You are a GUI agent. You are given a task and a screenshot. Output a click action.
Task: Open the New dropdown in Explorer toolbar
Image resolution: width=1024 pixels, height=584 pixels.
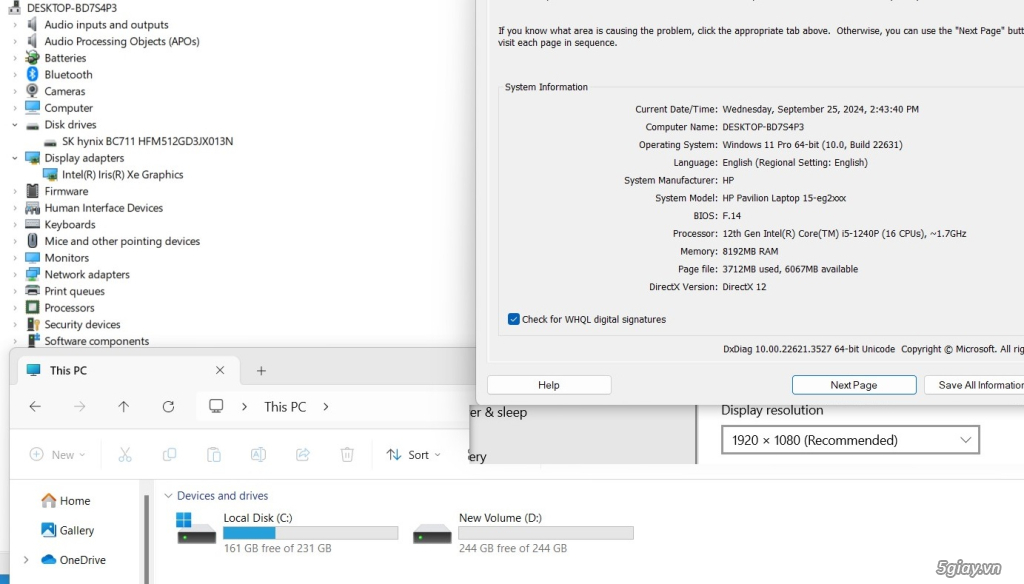[x=57, y=455]
